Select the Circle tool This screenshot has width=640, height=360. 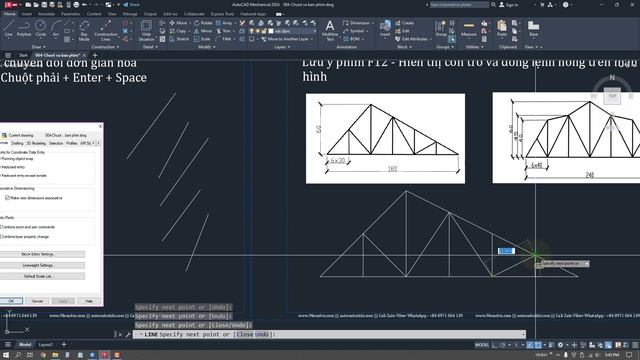[40, 29]
